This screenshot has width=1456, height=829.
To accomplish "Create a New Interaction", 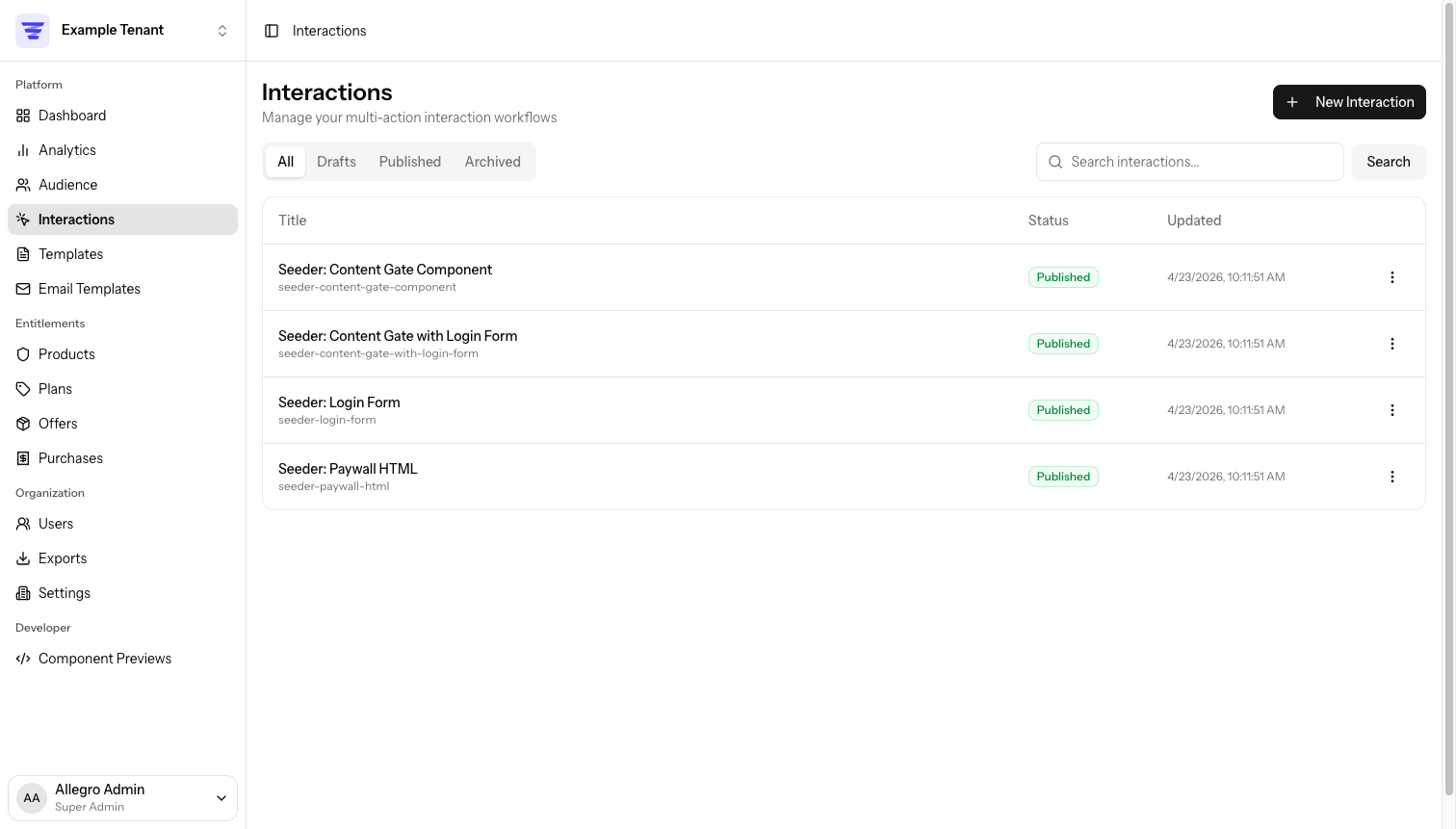I will point(1349,102).
